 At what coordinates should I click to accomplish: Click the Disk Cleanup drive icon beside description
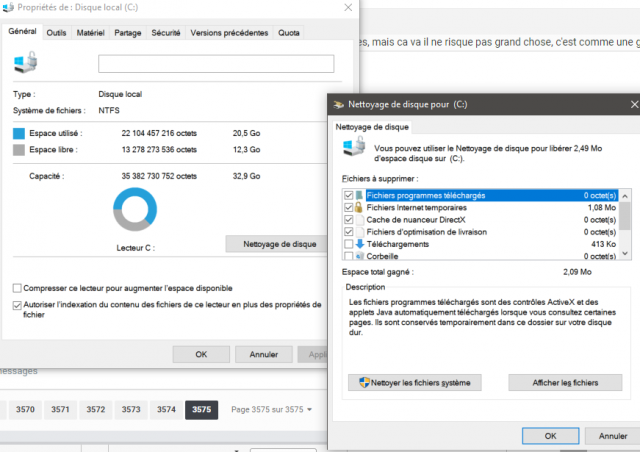click(354, 146)
